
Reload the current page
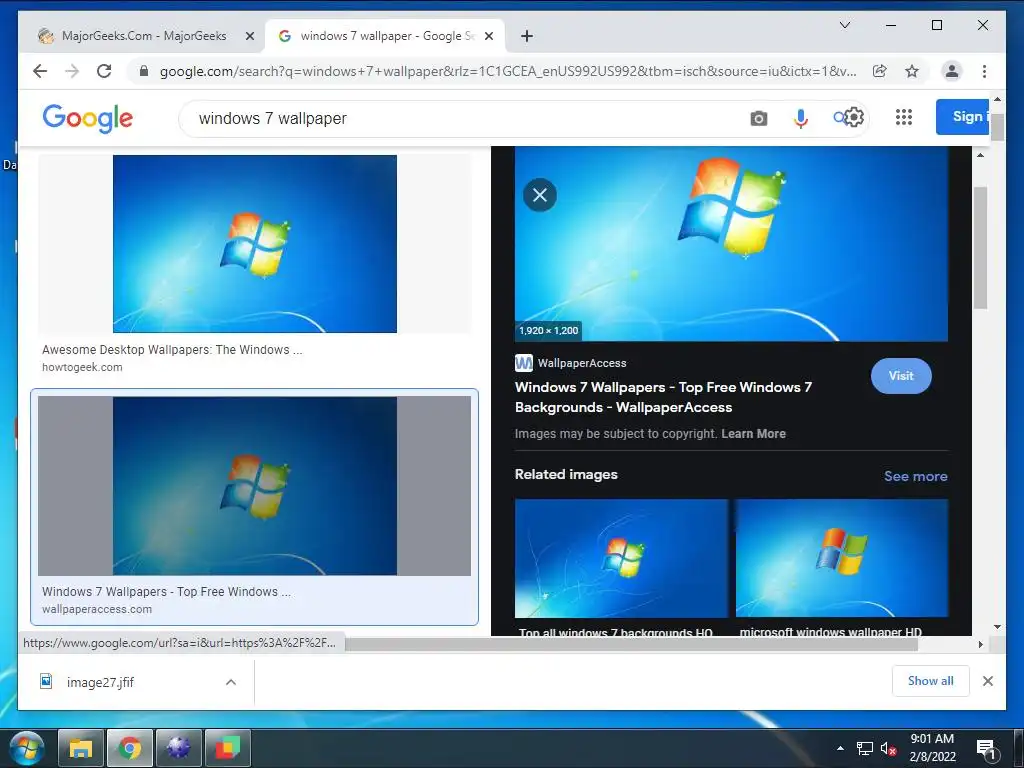104,71
